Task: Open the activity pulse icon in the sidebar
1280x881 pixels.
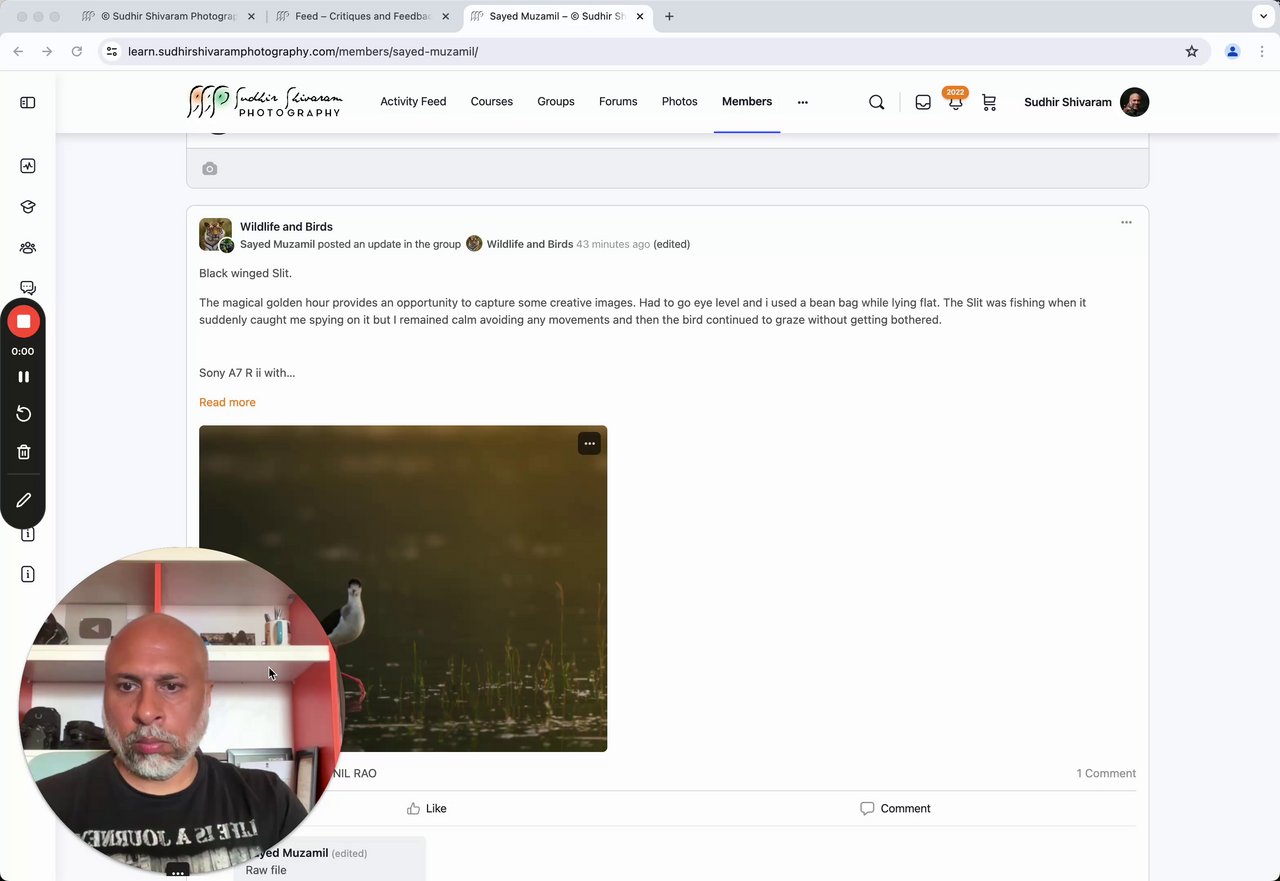Action: (28, 166)
